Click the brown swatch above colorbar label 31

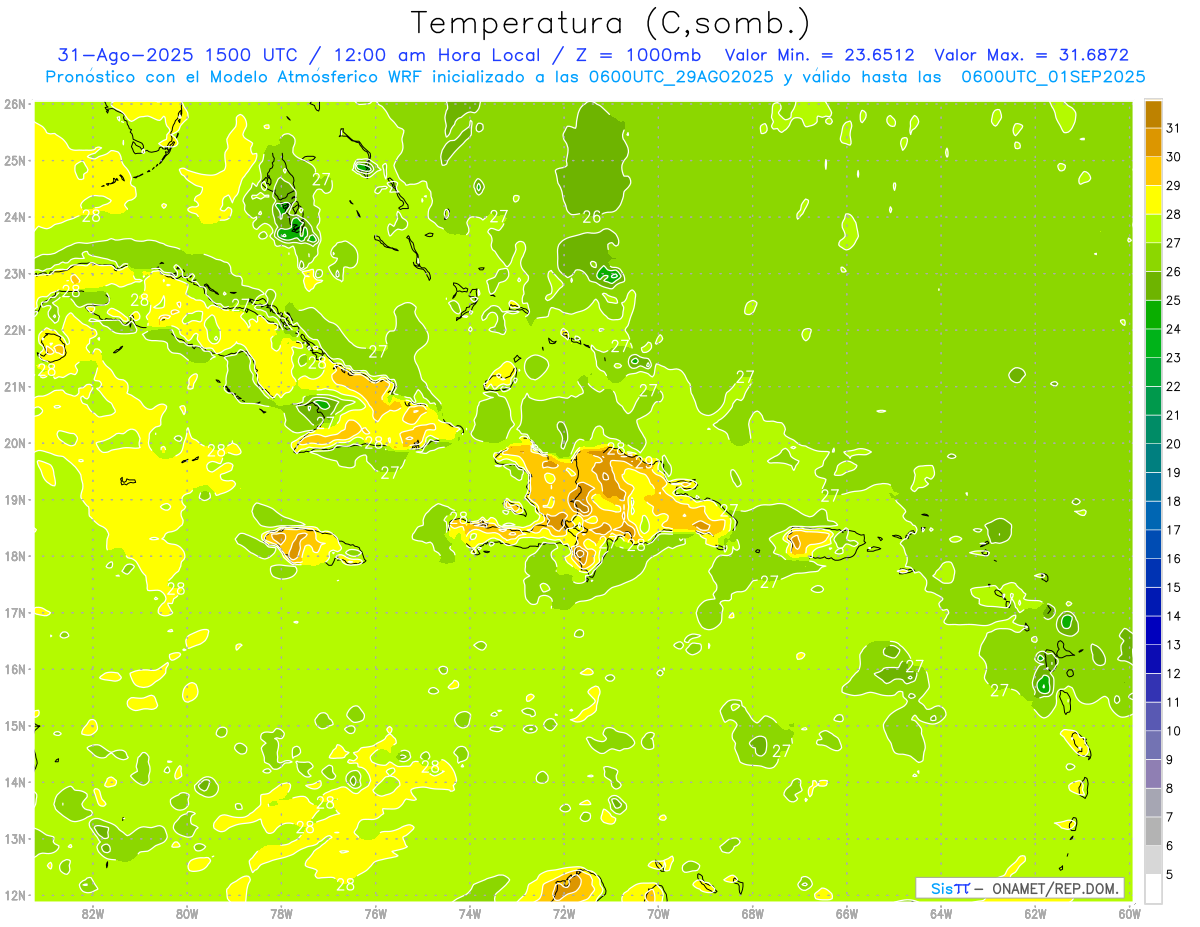point(1153,114)
